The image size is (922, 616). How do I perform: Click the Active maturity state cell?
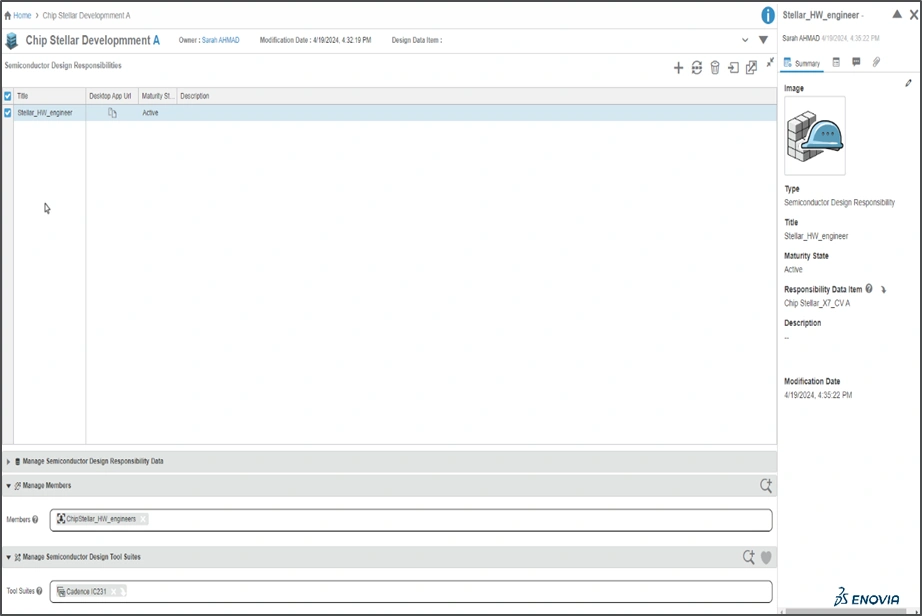pos(151,113)
